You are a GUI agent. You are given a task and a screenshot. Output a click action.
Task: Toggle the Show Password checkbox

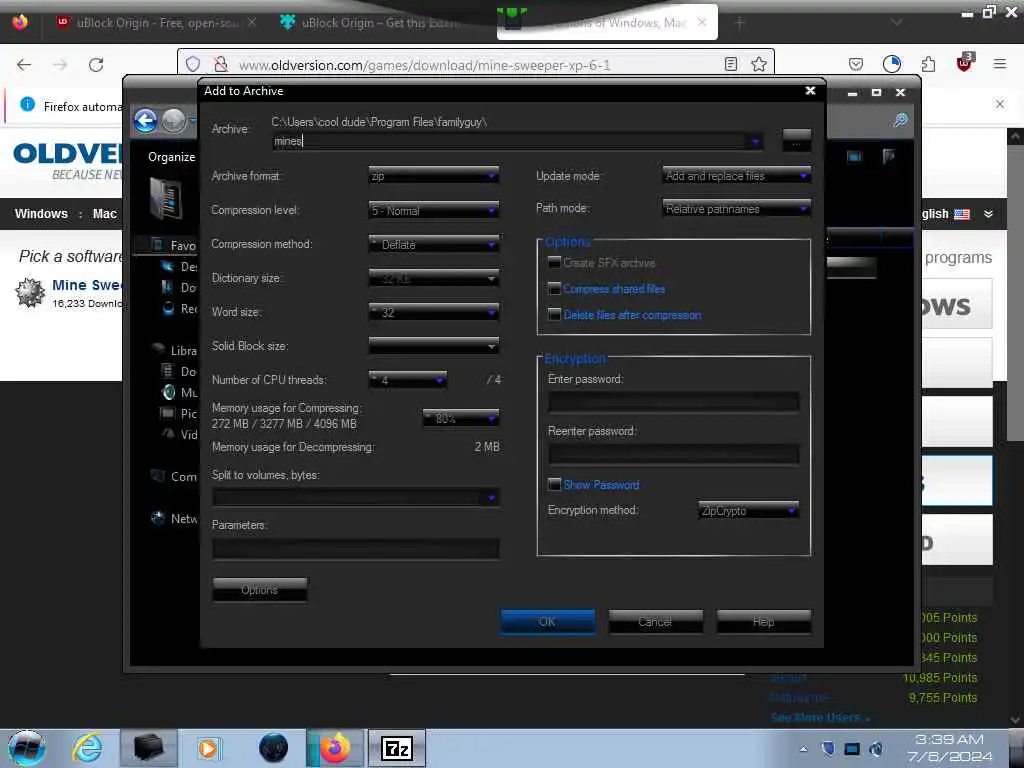[554, 485]
